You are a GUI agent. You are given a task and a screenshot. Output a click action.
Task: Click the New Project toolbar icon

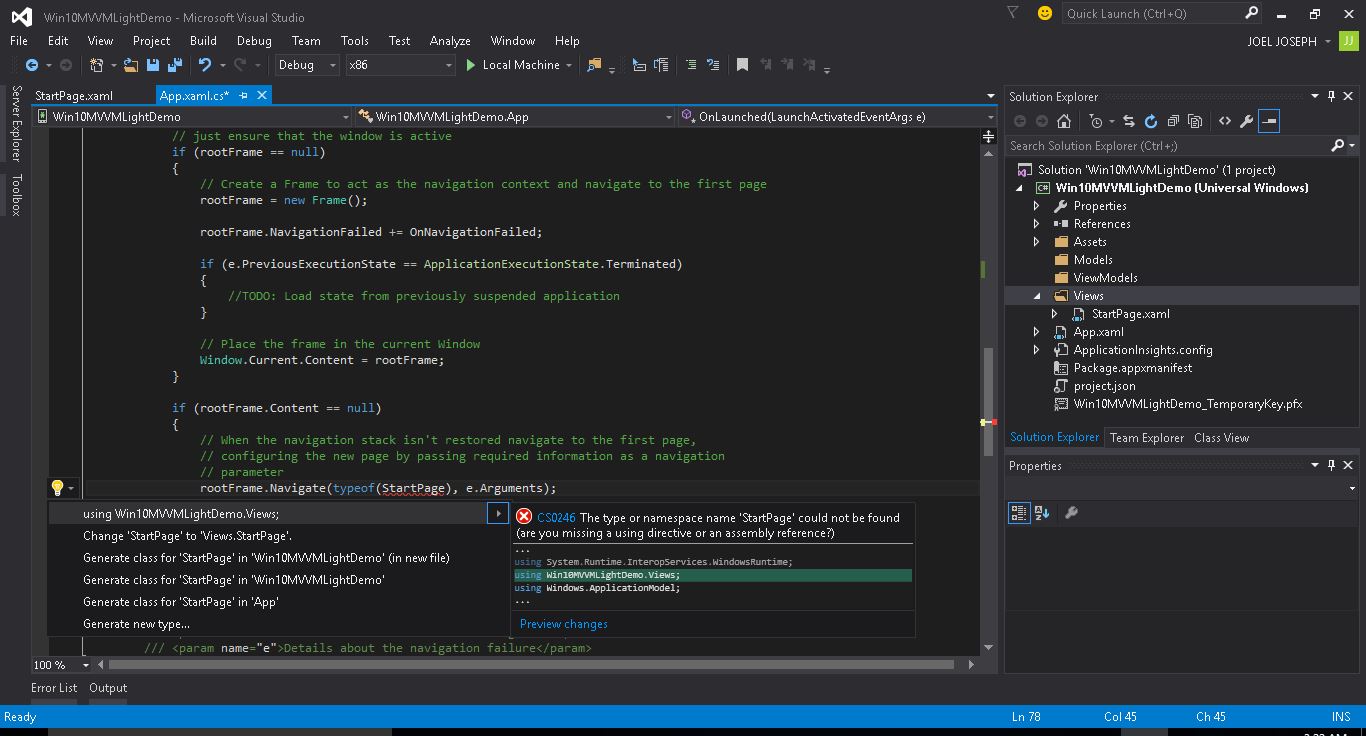[97, 65]
